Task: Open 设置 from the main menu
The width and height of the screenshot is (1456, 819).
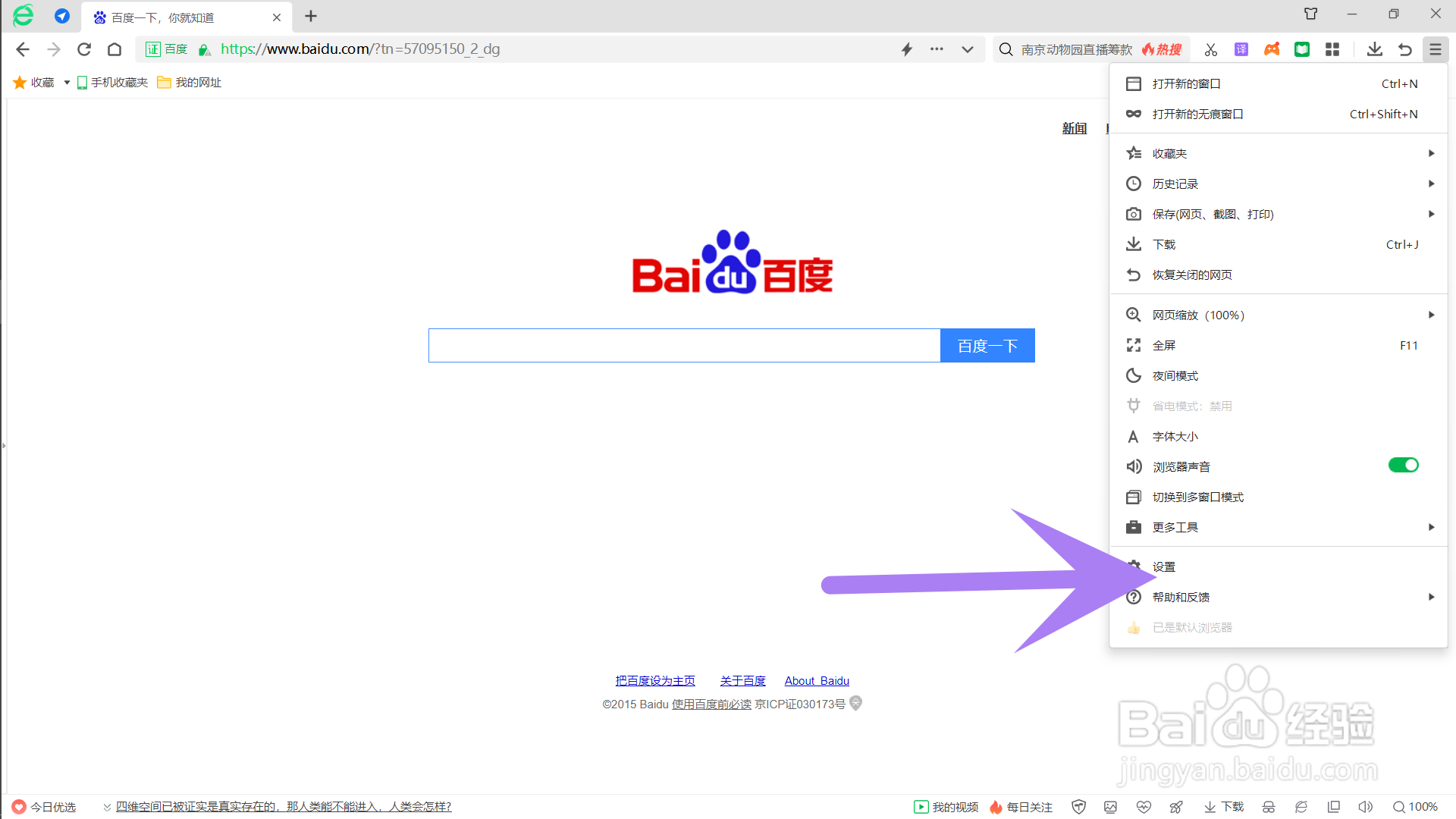Action: (1279, 566)
